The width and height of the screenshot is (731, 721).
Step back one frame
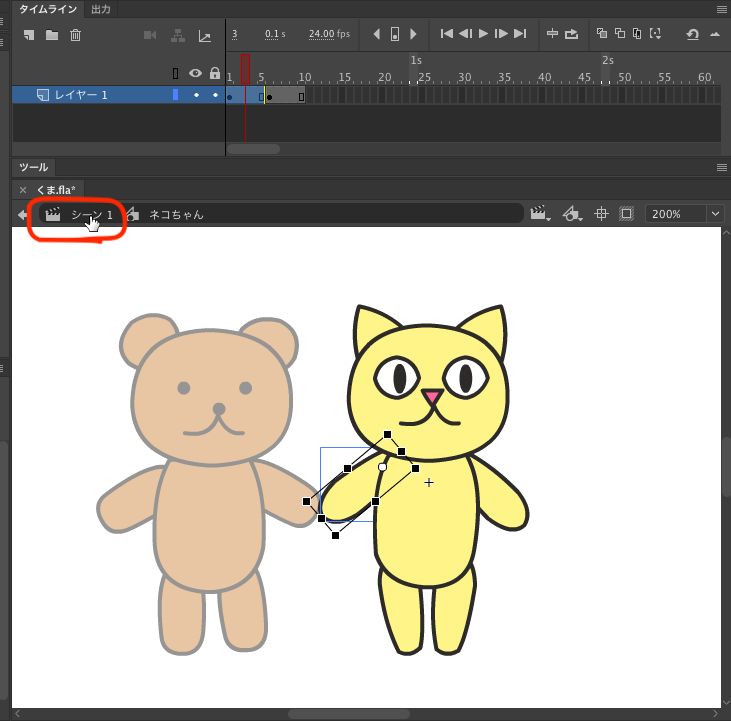465,34
